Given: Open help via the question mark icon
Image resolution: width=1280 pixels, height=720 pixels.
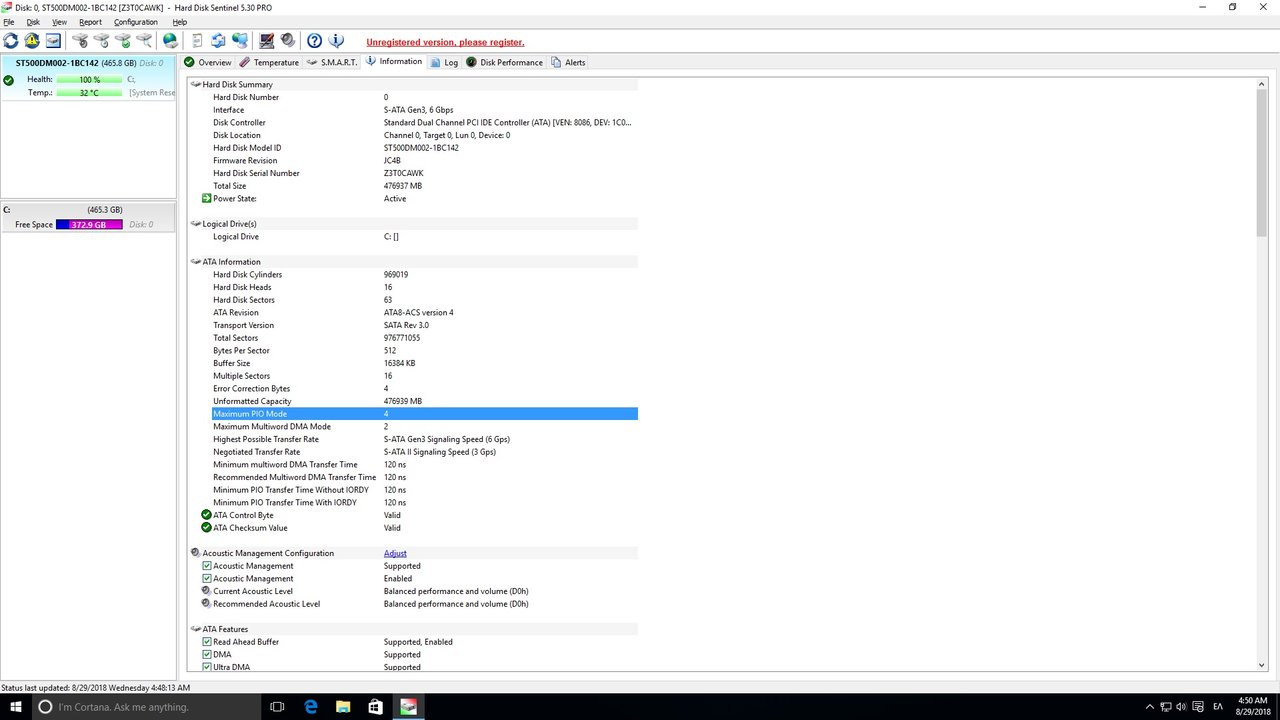Looking at the screenshot, I should point(314,41).
